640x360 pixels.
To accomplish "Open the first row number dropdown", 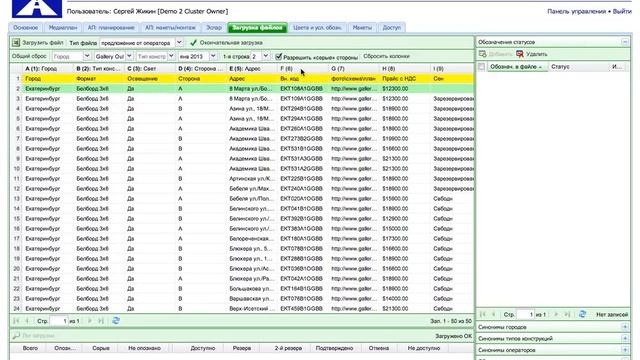I will click(266, 56).
